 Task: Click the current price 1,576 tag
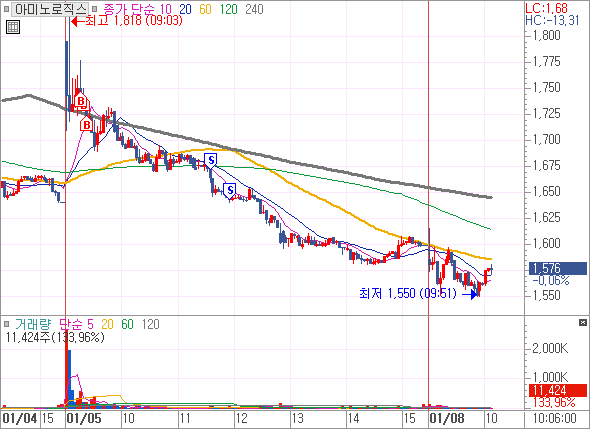pyautogui.click(x=558, y=268)
